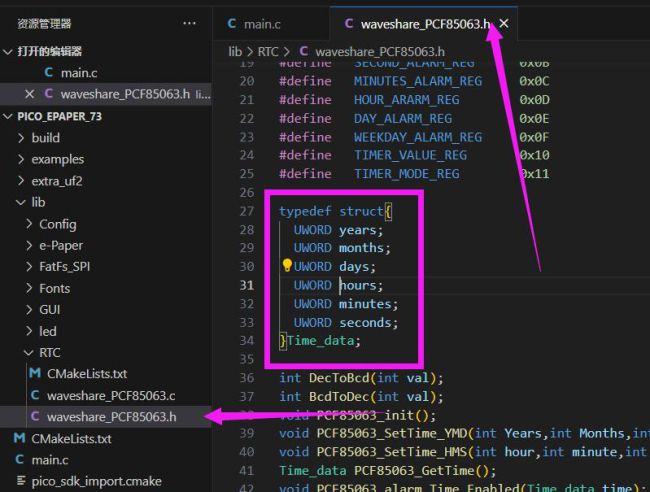Collapse the RTC folder
This screenshot has height=492, width=650.
coord(29,353)
